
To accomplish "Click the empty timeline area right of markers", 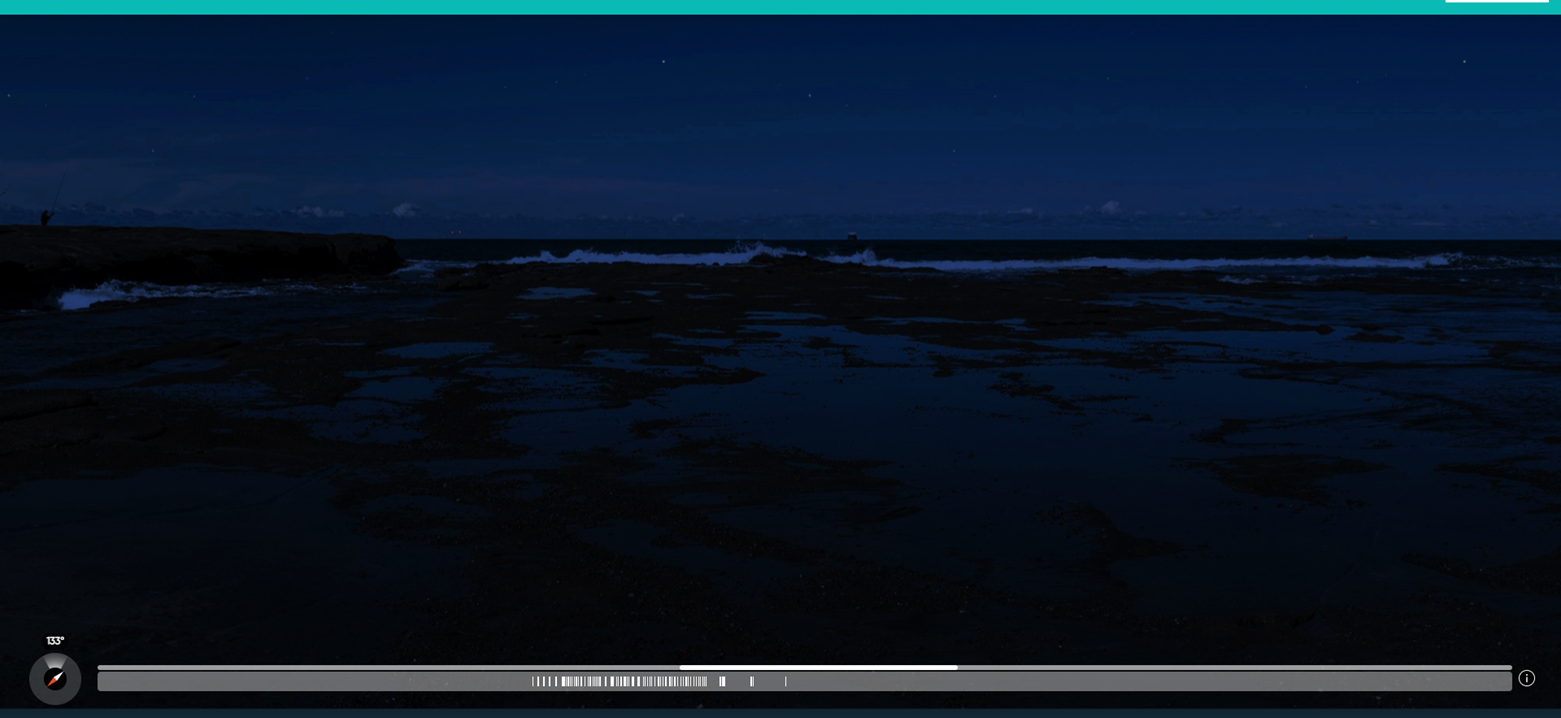I will point(1148,682).
